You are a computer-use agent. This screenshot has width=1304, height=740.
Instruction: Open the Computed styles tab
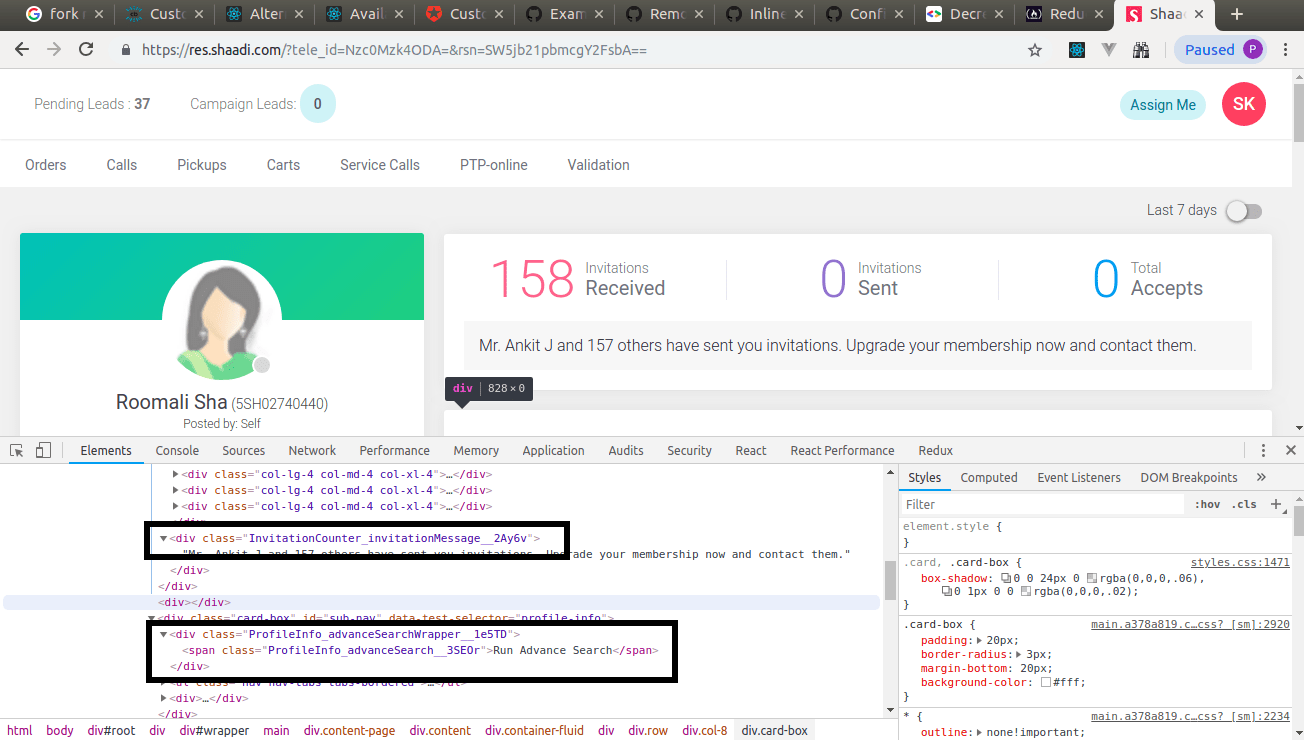click(989, 478)
